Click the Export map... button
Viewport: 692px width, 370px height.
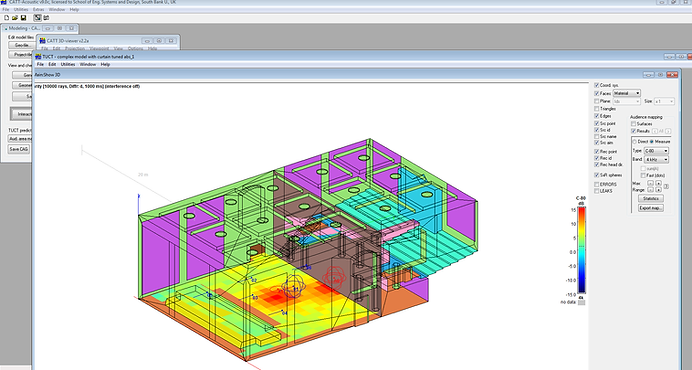651,208
